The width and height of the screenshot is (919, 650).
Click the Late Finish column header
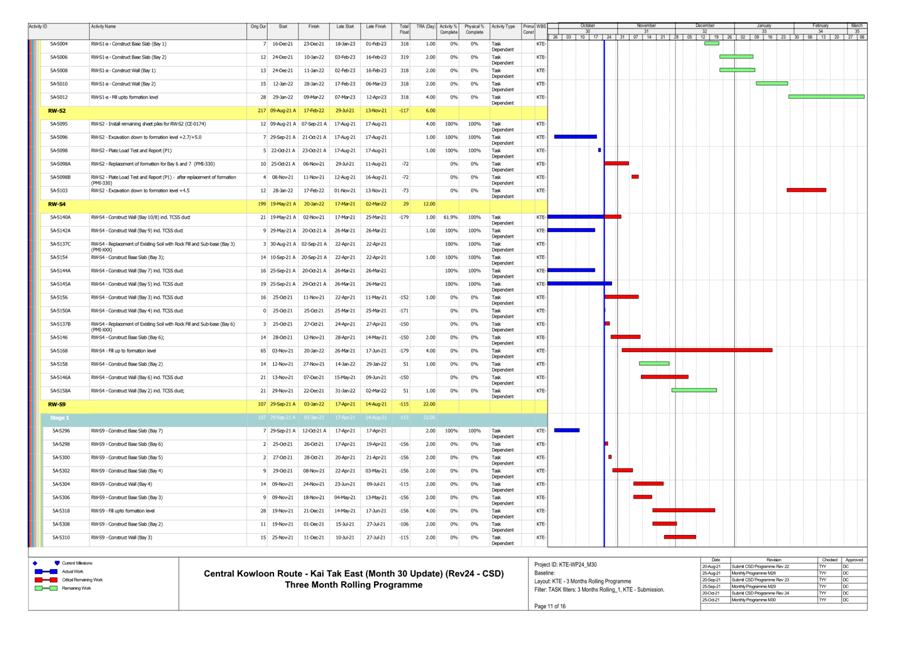pos(377,26)
